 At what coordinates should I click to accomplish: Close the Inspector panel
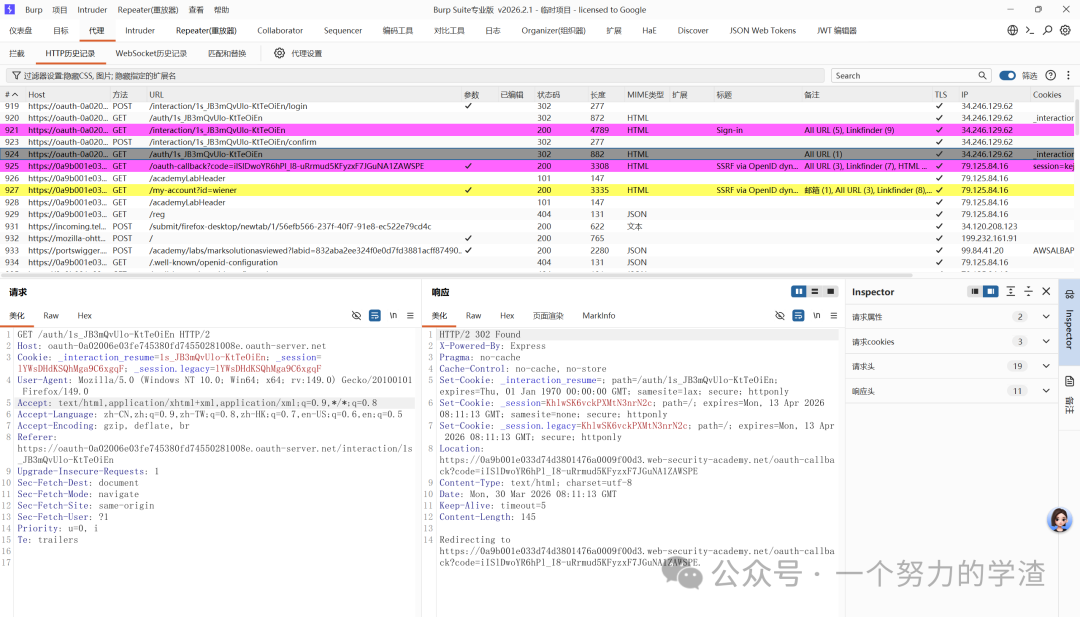(1046, 291)
